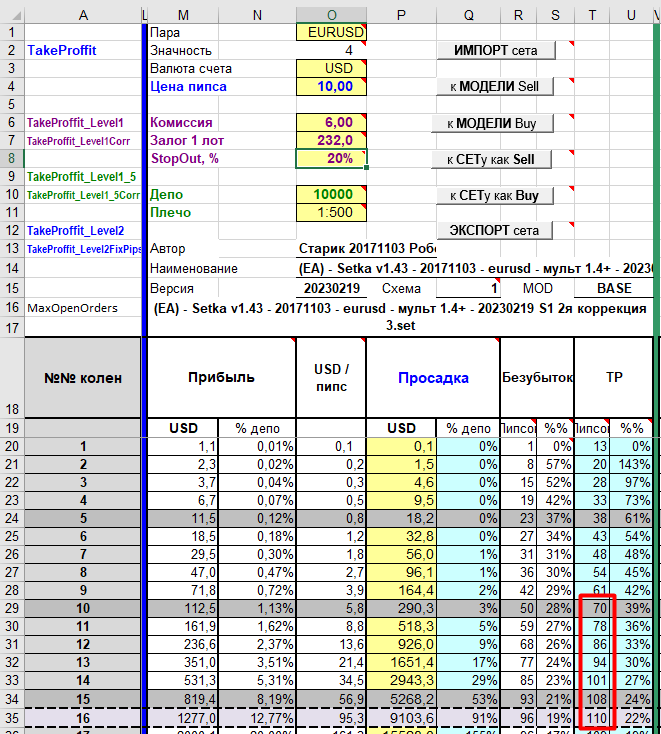Select knee number 7 cell
This screenshot has height=734, width=661.
pos(83,554)
